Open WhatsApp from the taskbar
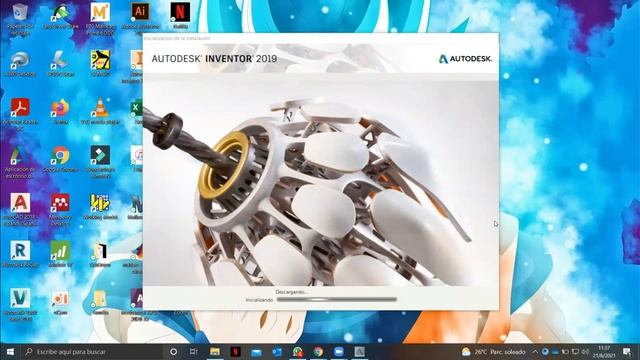 tap(298, 351)
